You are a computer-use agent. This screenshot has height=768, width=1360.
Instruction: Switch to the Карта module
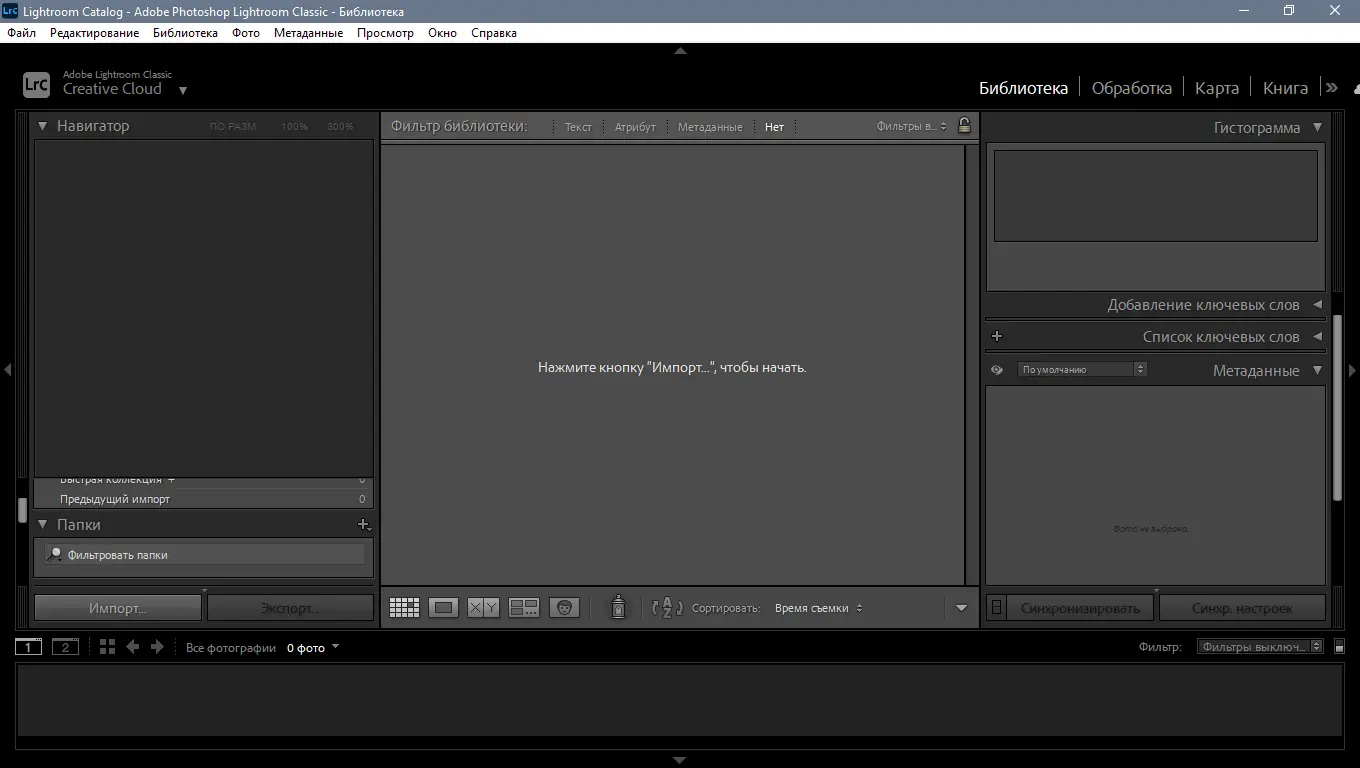pyautogui.click(x=1217, y=88)
